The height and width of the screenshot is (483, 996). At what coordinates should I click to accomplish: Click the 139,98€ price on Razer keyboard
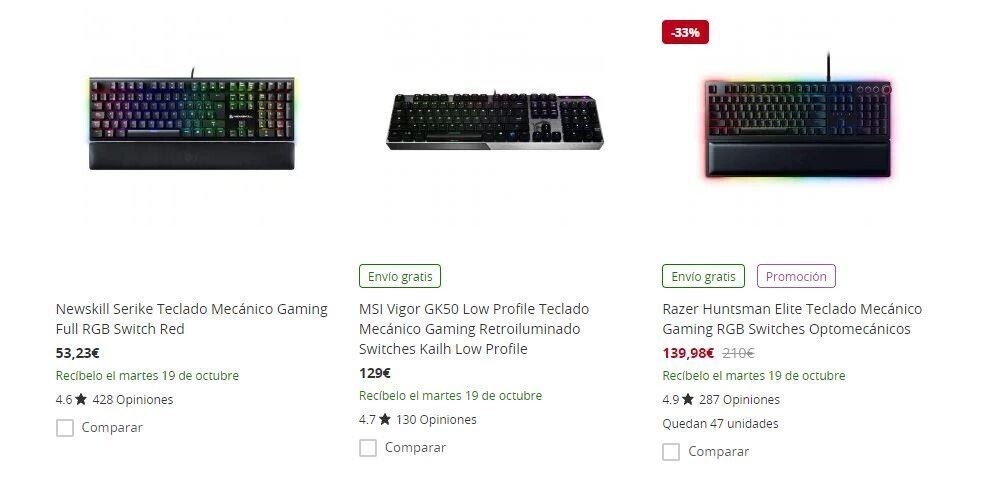pos(688,353)
